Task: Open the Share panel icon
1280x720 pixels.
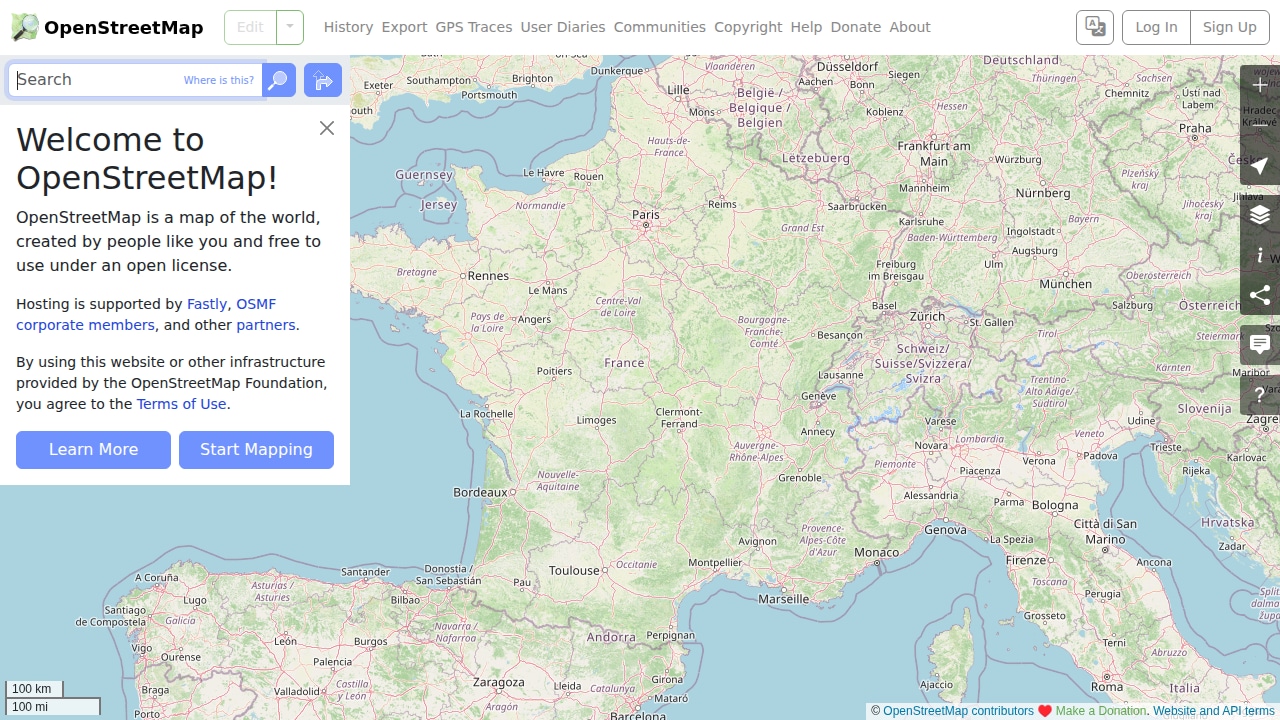Action: pyautogui.click(x=1260, y=295)
